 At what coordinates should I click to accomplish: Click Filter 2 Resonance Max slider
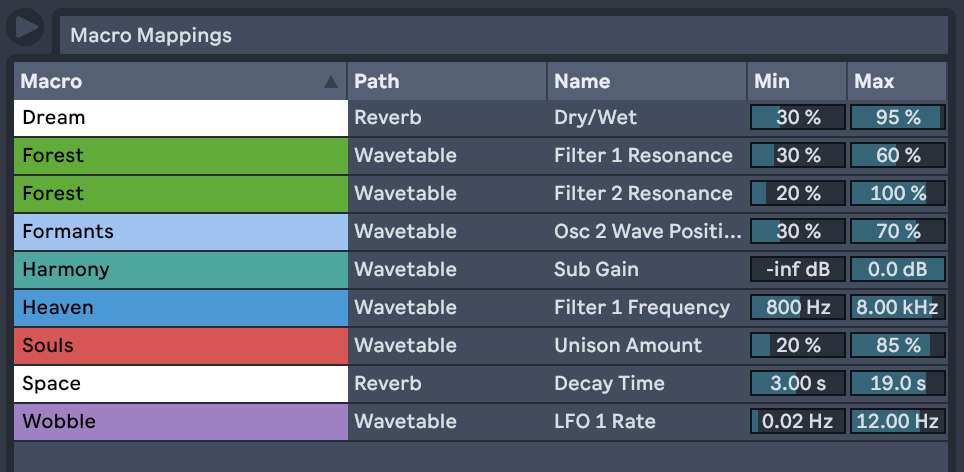(x=898, y=194)
